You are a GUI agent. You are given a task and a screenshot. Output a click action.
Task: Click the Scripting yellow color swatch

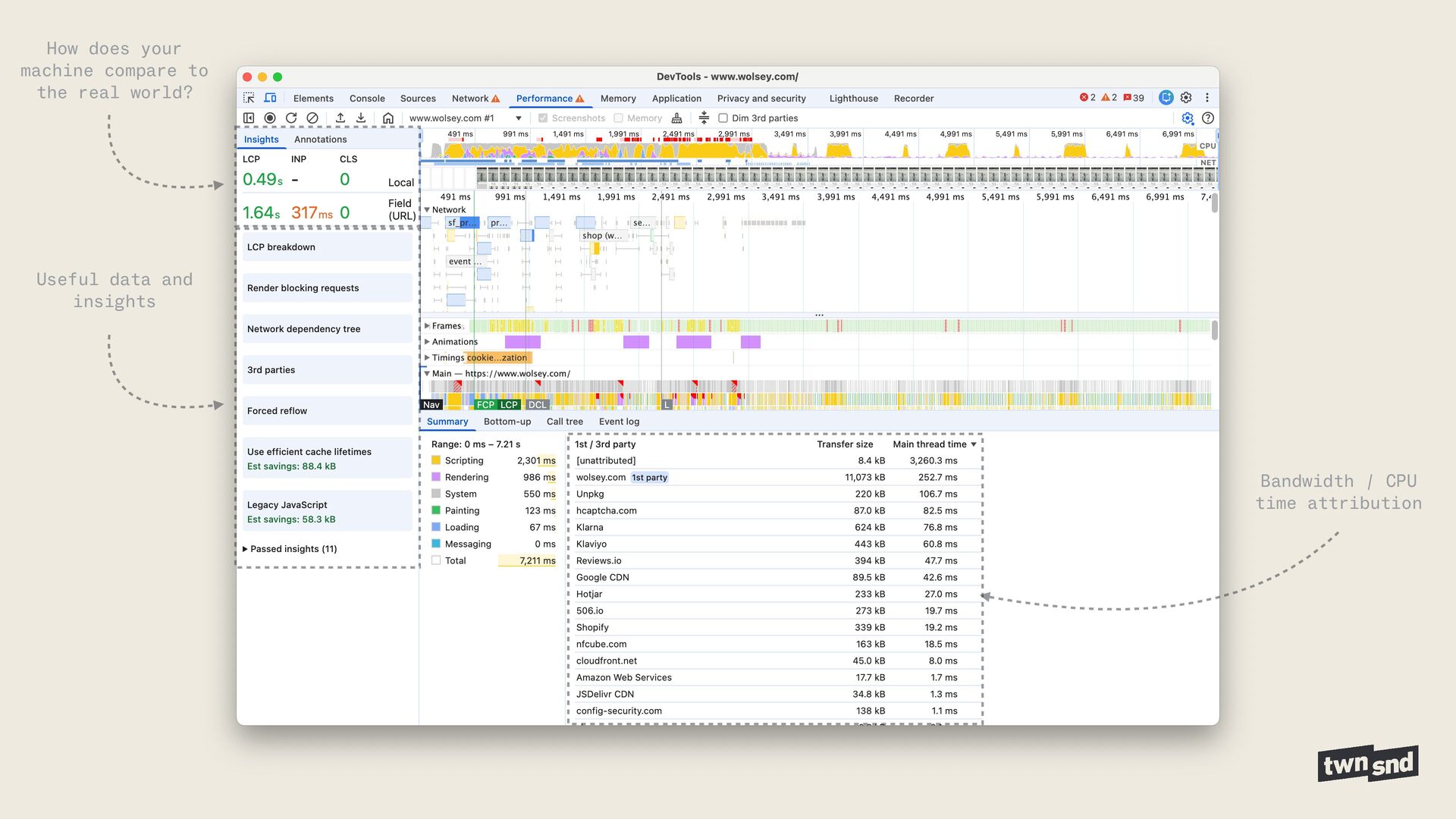pyautogui.click(x=436, y=461)
